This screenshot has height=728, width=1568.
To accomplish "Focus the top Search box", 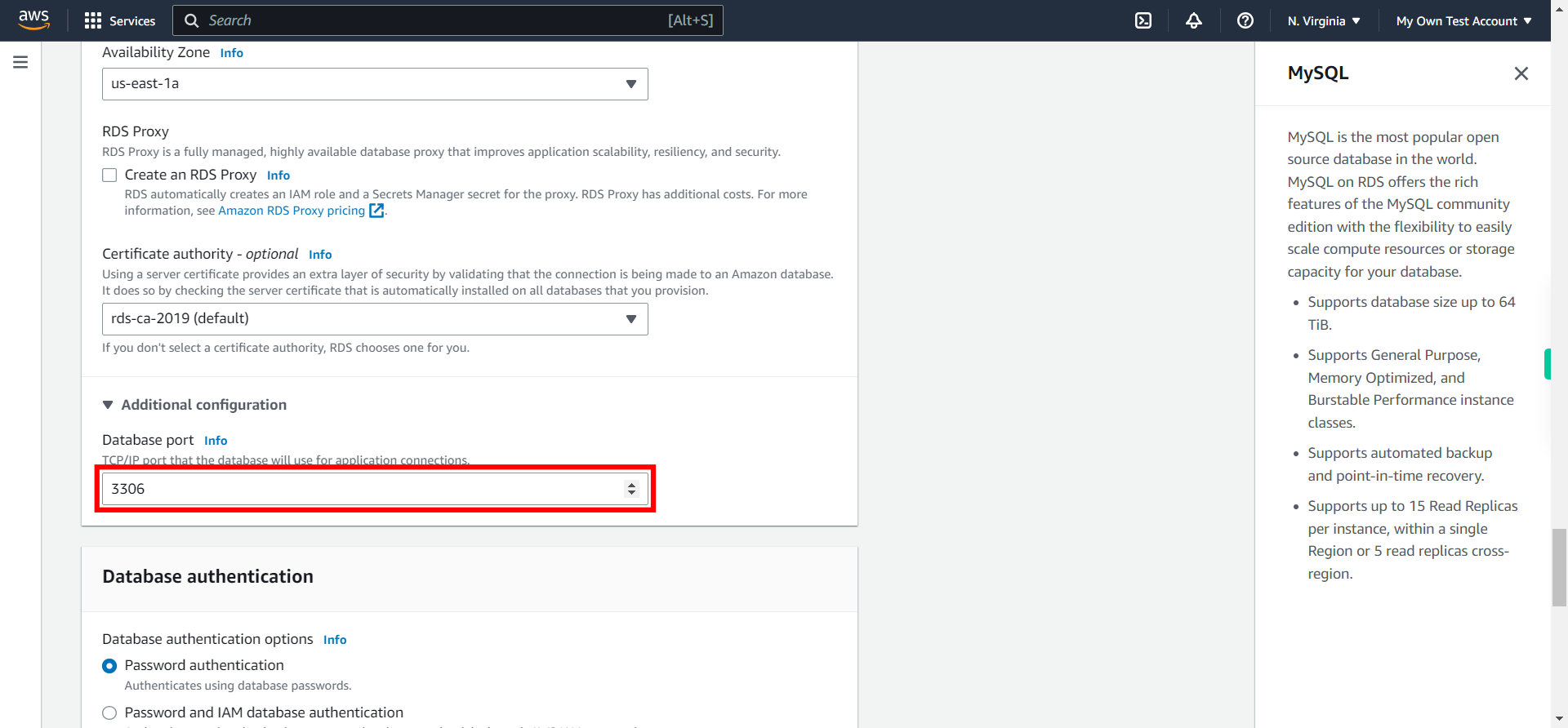I will [x=448, y=20].
